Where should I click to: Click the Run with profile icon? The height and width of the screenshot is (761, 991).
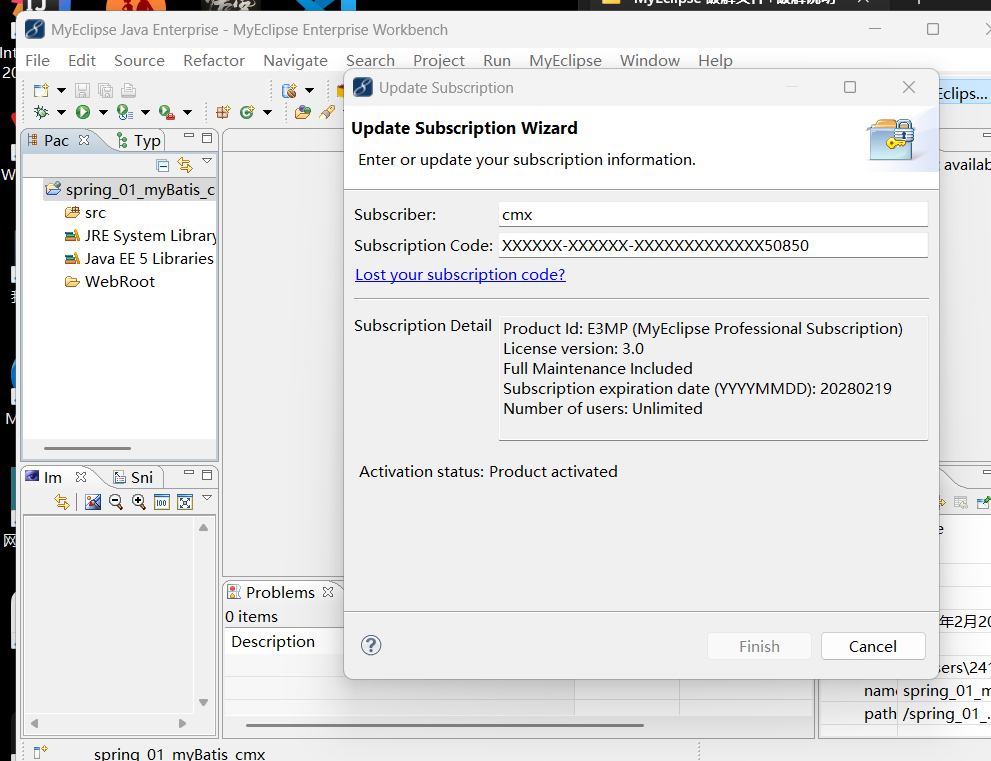click(x=125, y=113)
